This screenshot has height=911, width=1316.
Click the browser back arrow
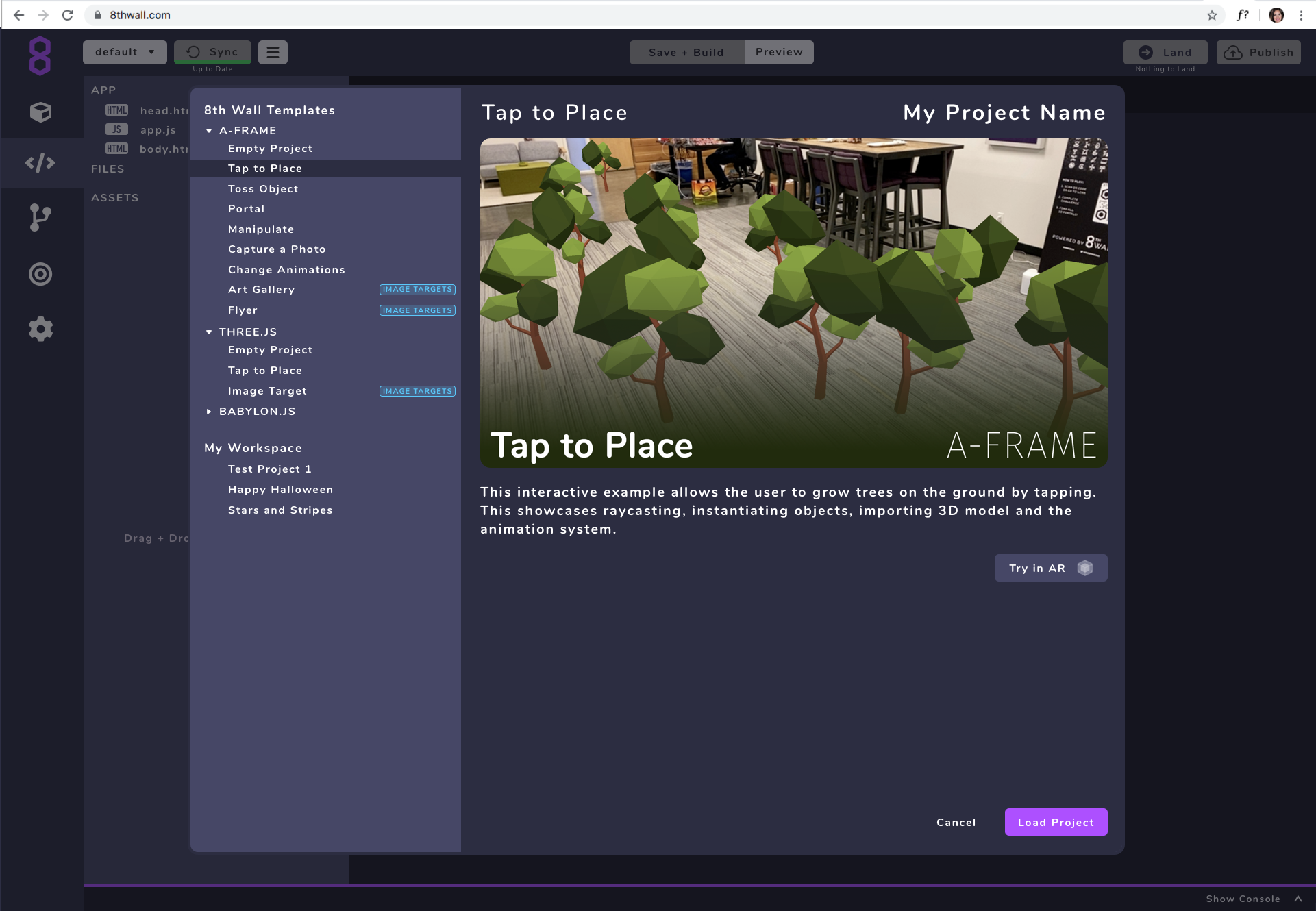coord(18,15)
